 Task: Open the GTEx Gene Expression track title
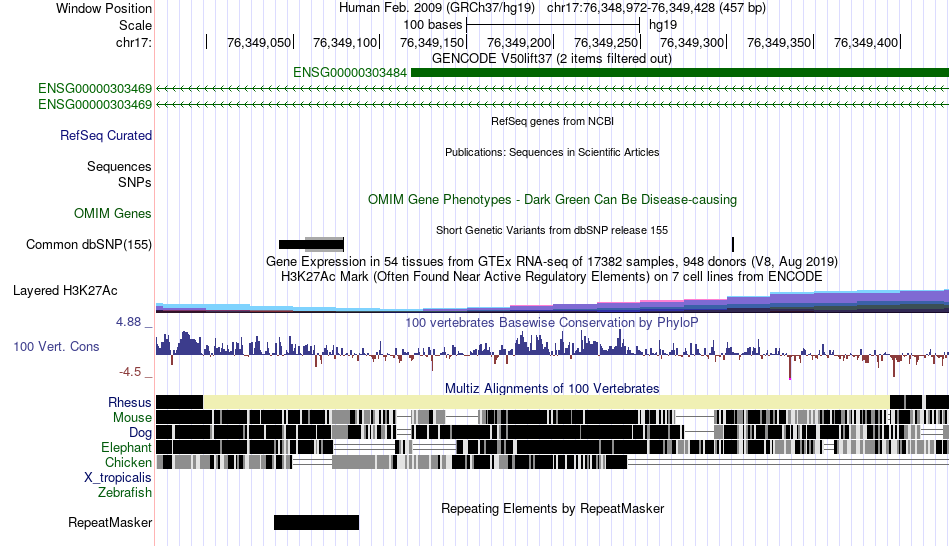click(x=552, y=262)
